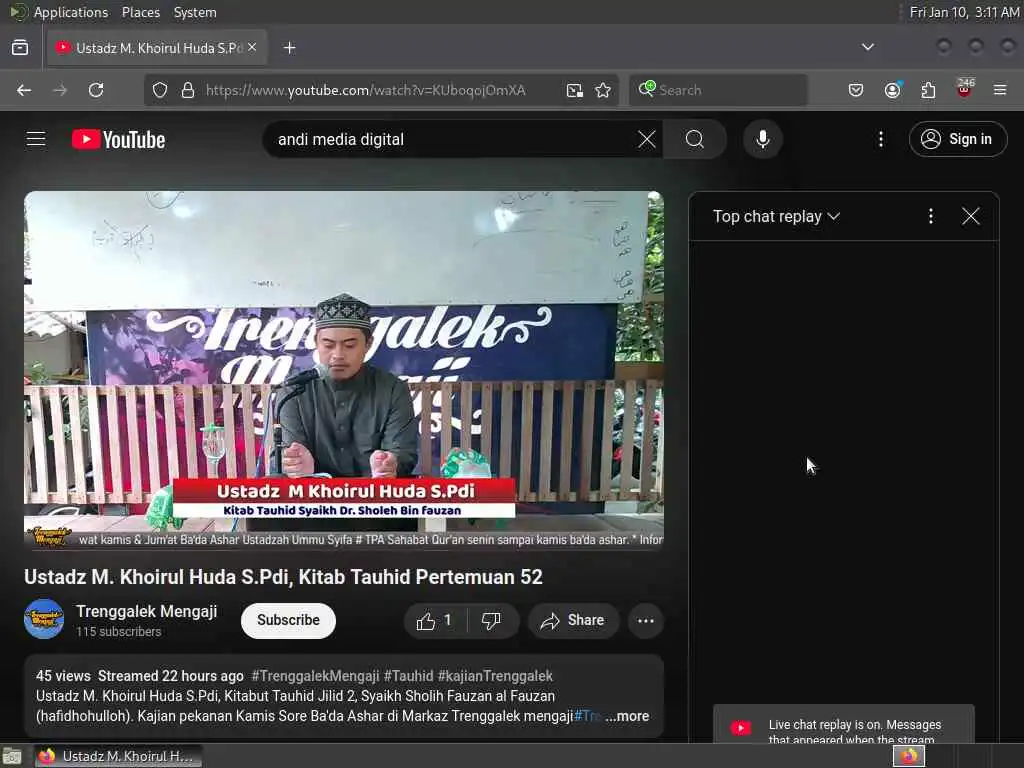Click the video player to toggle playback
Screen dimensions: 1024x768
(344, 370)
